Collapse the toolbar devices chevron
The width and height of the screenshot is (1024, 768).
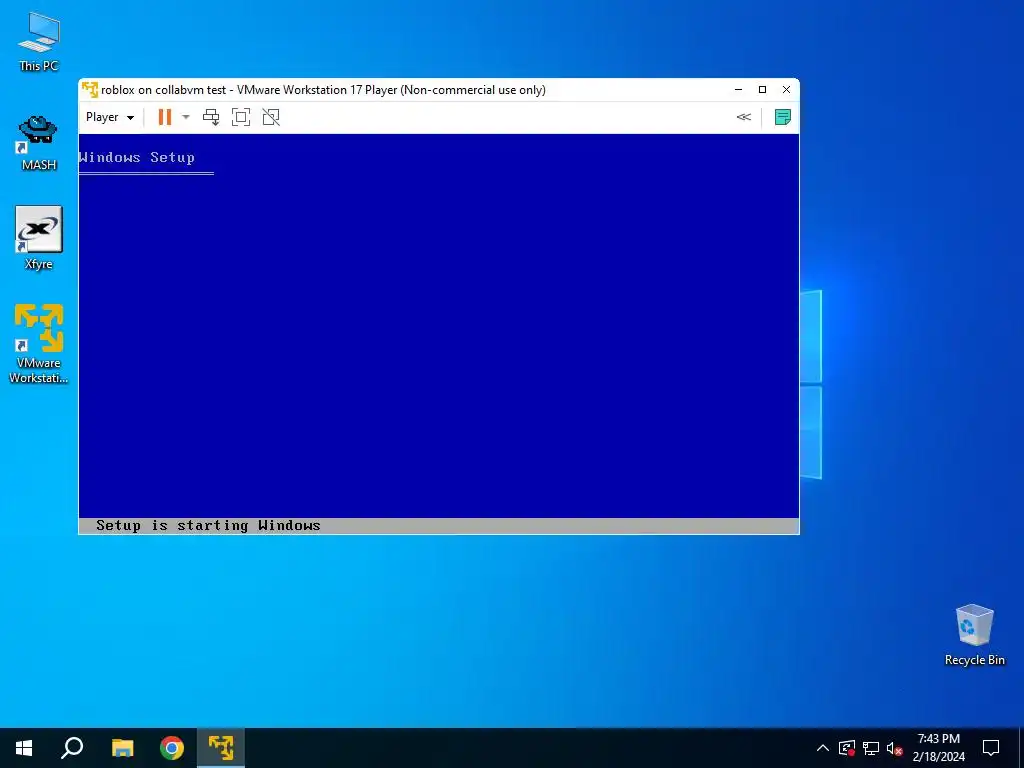pyautogui.click(x=743, y=117)
